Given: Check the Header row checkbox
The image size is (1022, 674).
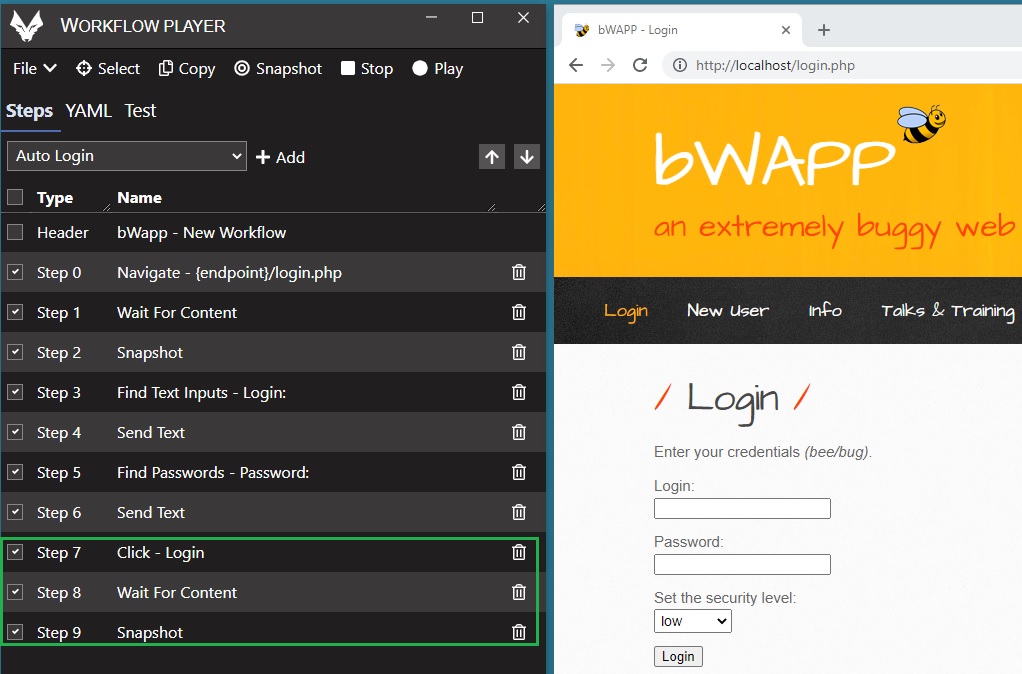Looking at the screenshot, I should (x=15, y=232).
